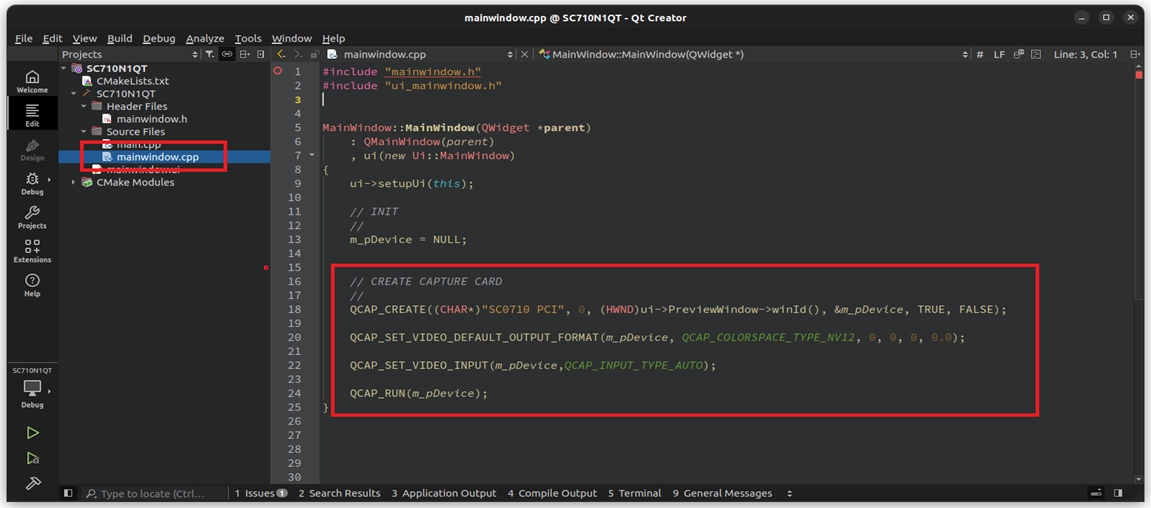The width and height of the screenshot is (1151, 508).
Task: Open the Help mode
Action: [32, 285]
